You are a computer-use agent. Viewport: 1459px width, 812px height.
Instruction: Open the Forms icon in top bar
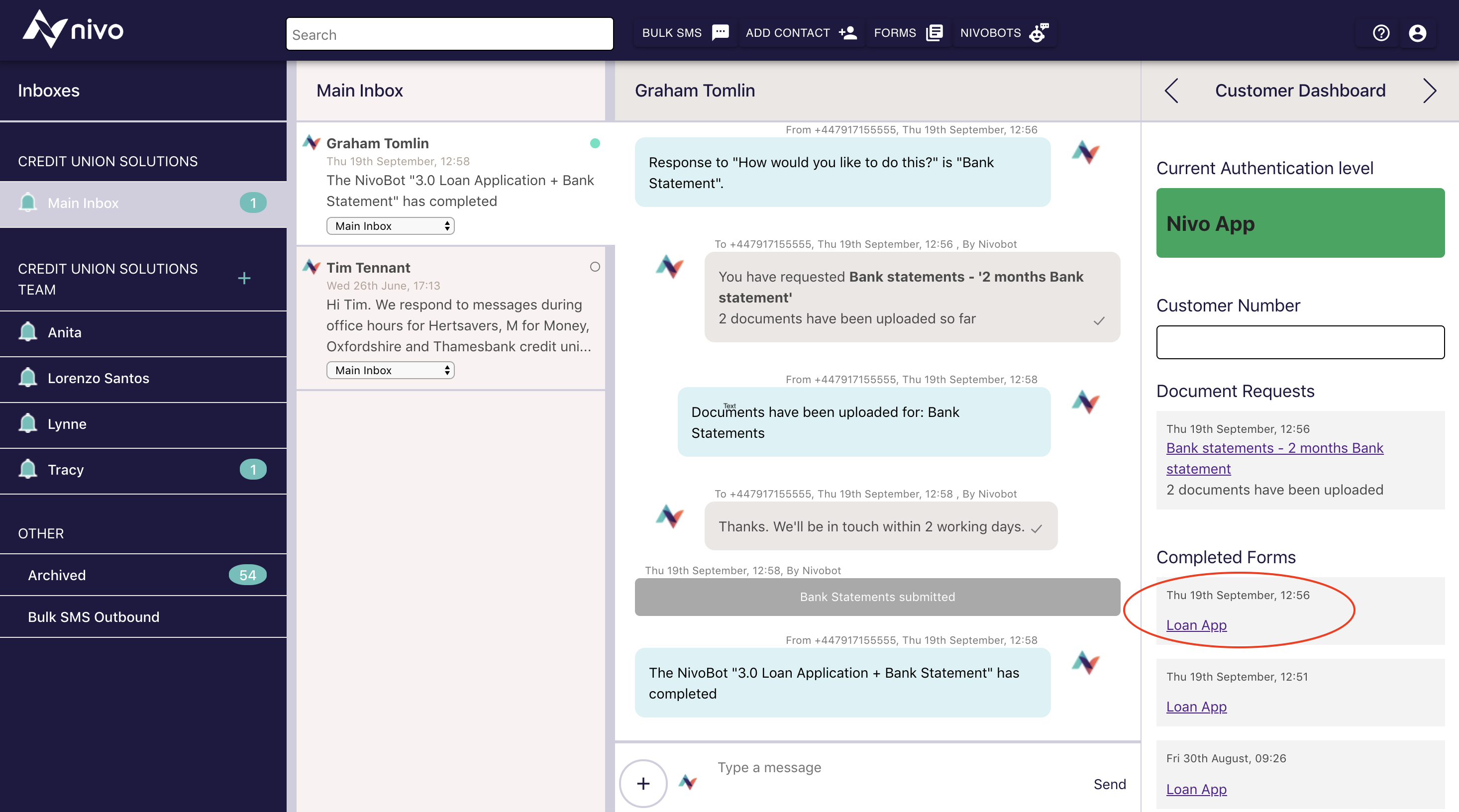[x=934, y=33]
